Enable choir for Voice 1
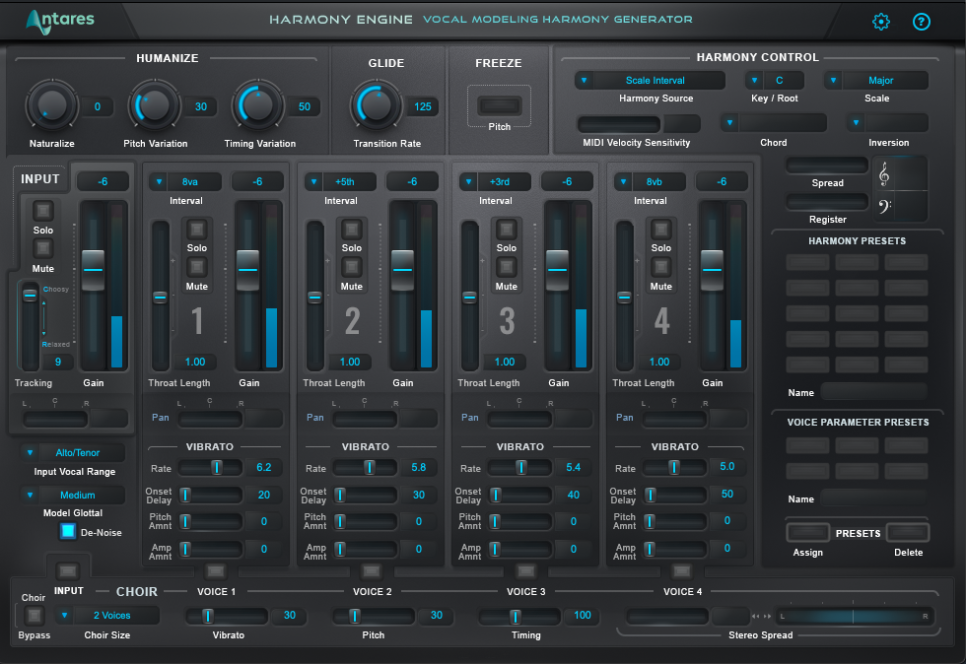966x664 pixels. point(216,571)
